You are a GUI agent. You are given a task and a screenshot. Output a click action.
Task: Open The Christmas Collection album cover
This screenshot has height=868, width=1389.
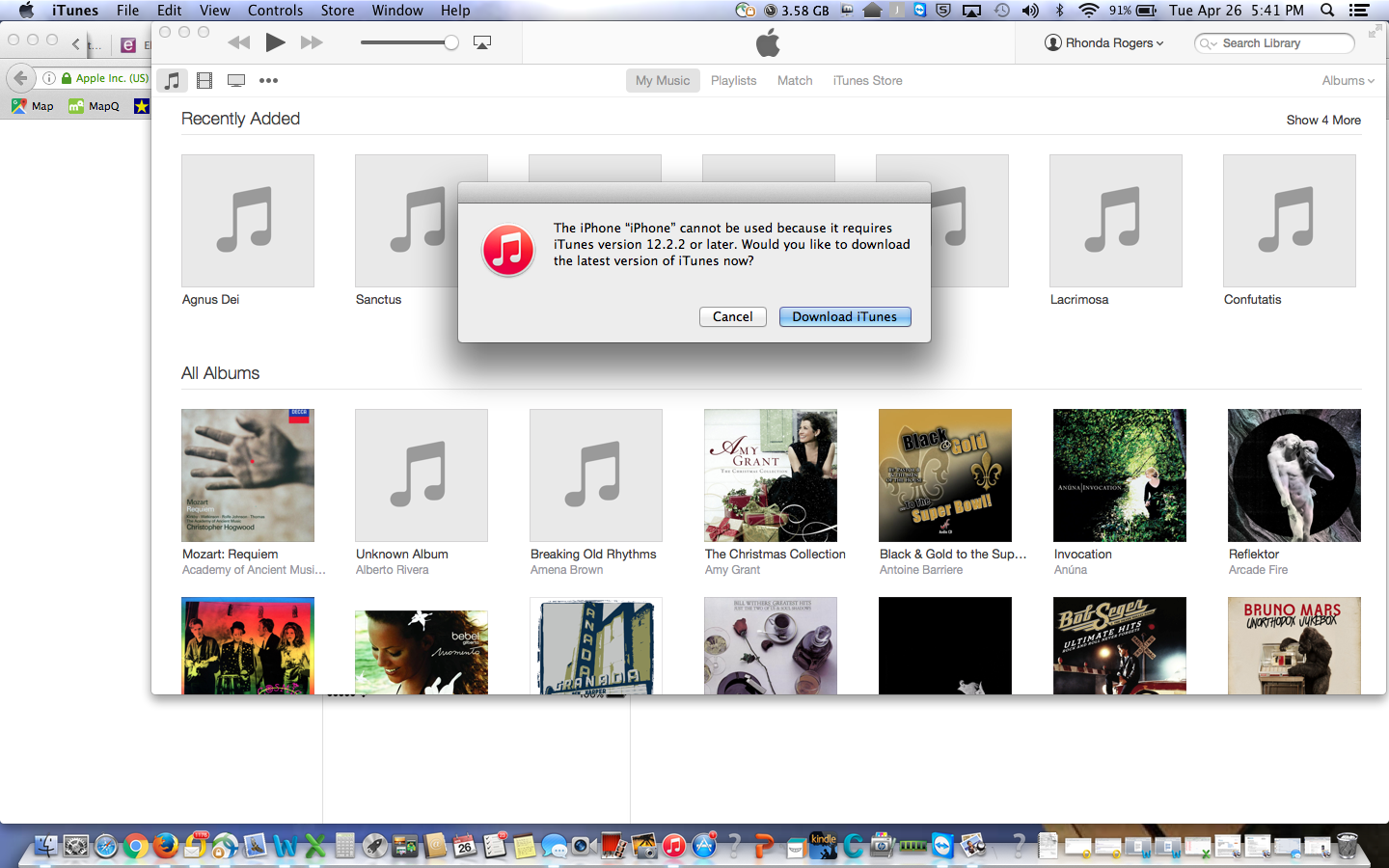tap(771, 475)
